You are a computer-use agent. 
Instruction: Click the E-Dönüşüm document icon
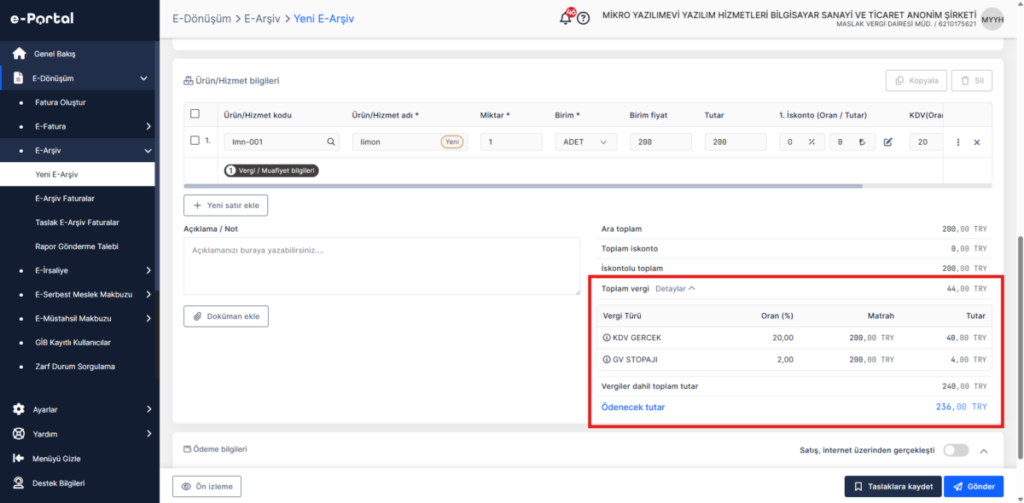19,78
